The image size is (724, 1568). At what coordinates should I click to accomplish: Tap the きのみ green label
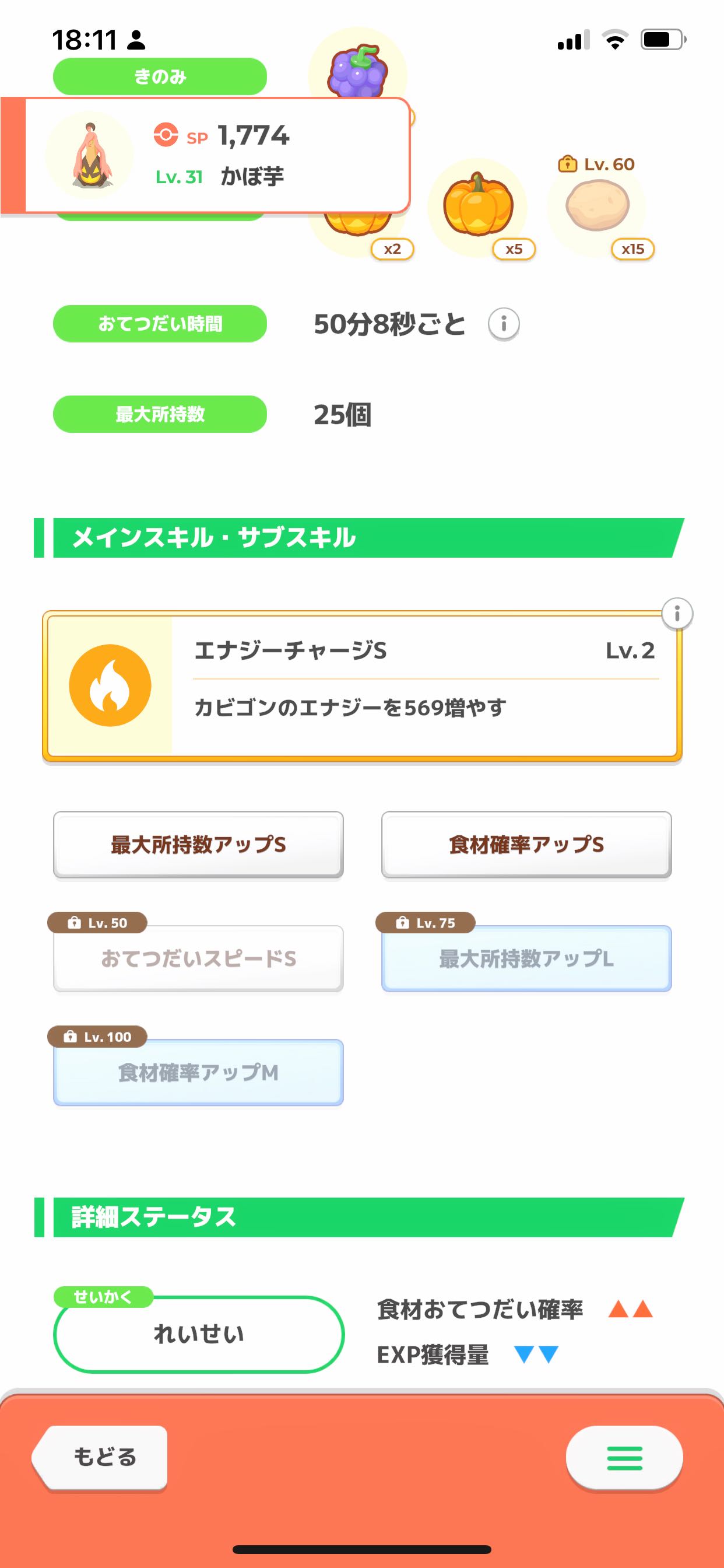pyautogui.click(x=160, y=76)
